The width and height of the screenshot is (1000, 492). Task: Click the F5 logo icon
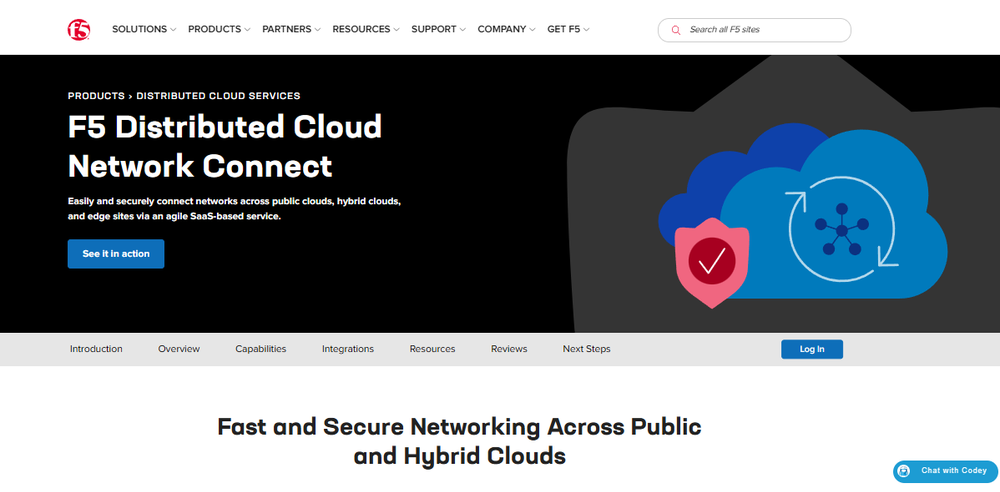pyautogui.click(x=79, y=29)
